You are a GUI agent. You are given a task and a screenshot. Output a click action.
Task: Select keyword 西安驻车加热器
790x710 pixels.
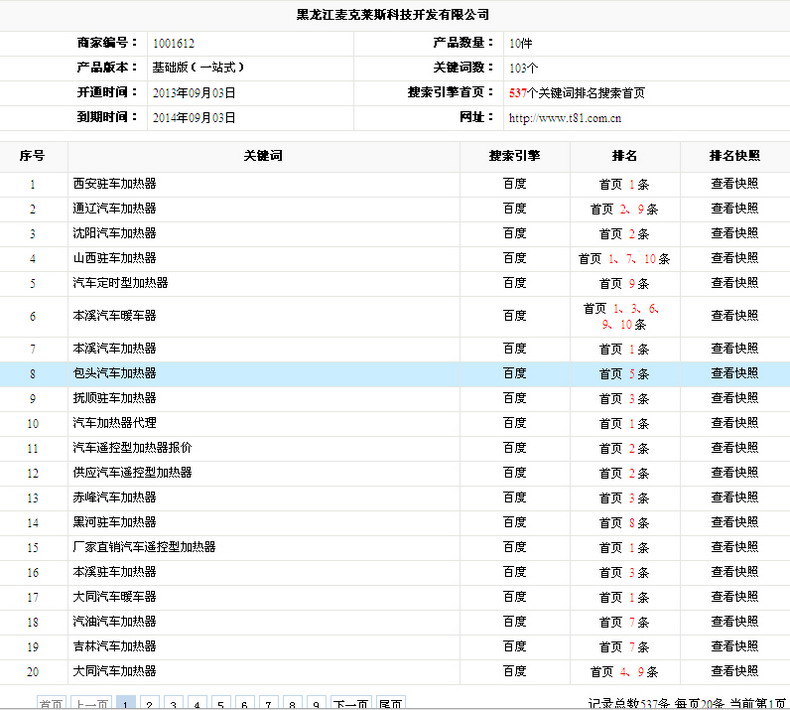[x=114, y=184]
